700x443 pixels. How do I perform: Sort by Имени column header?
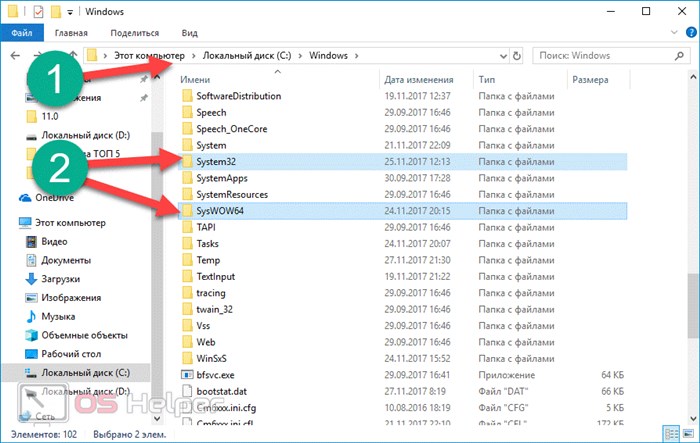195,79
